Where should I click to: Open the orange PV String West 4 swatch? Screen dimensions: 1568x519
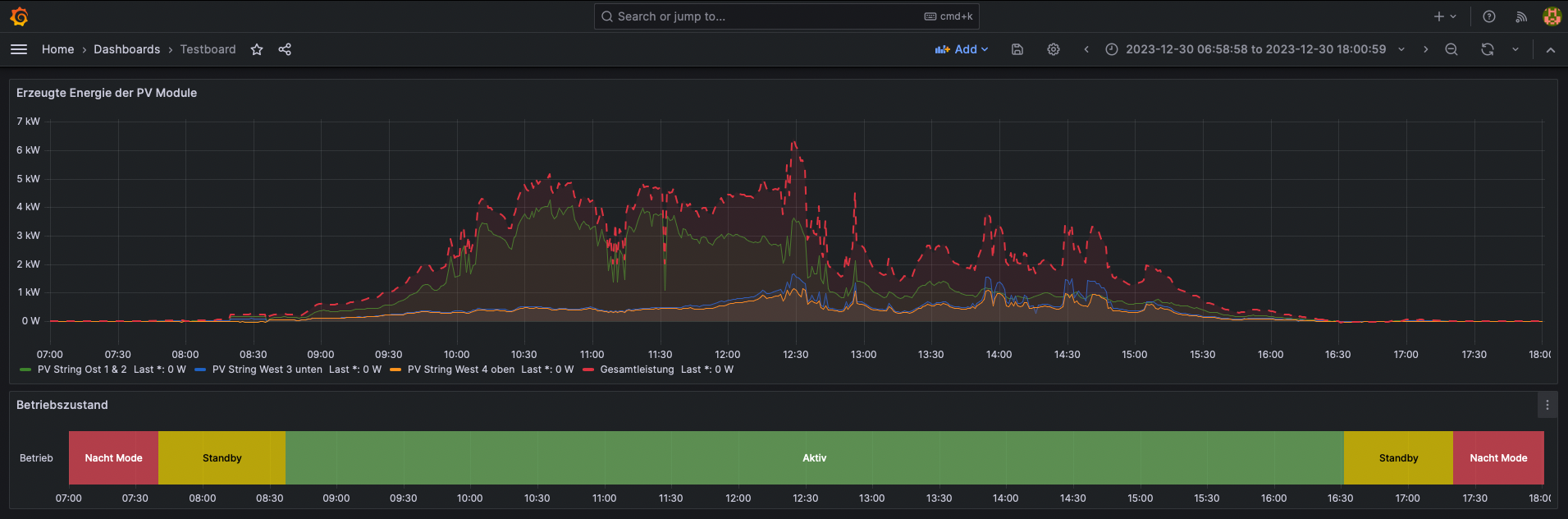click(395, 370)
